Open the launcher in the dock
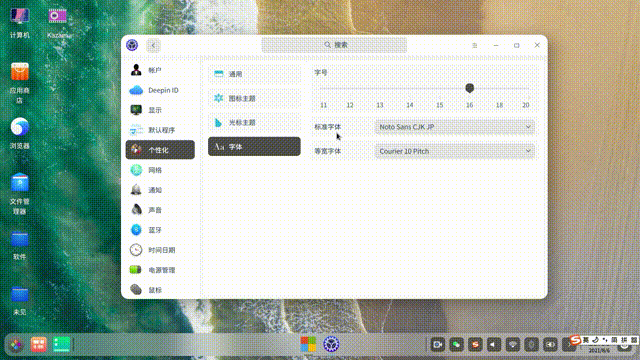The image size is (640, 360). click(16, 345)
